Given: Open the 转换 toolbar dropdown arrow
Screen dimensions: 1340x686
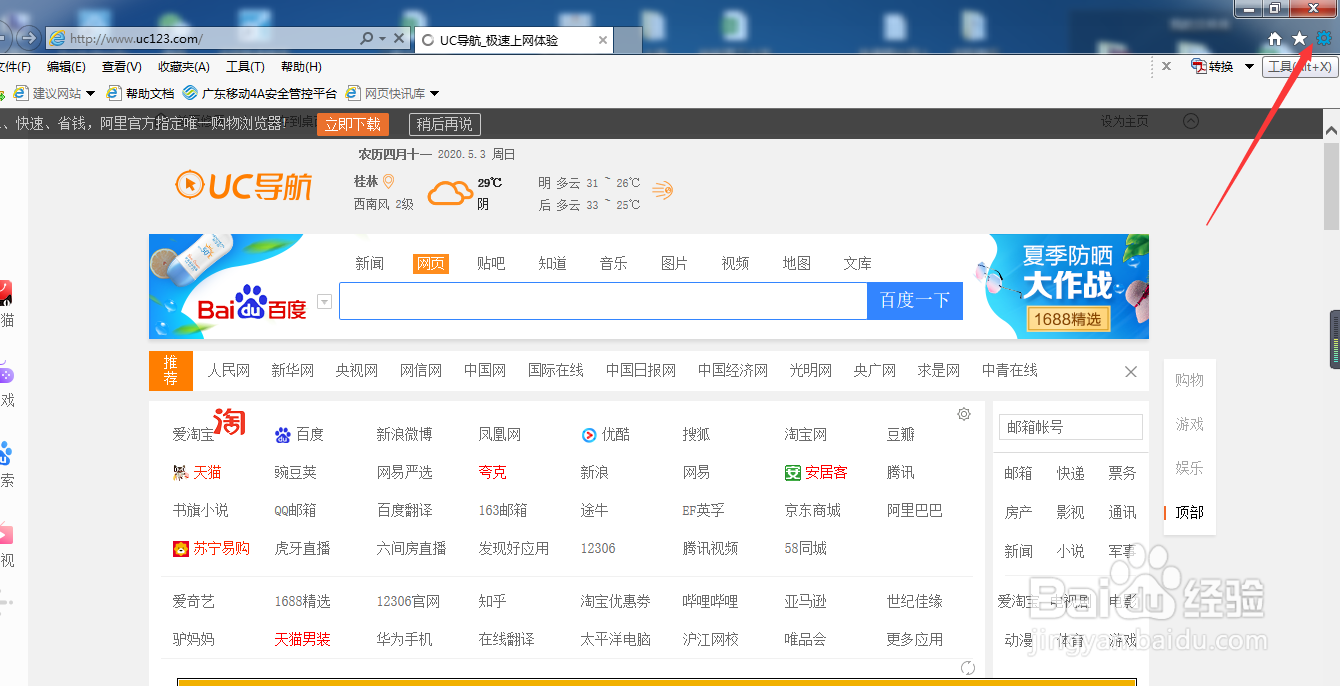Looking at the screenshot, I should (x=1249, y=67).
